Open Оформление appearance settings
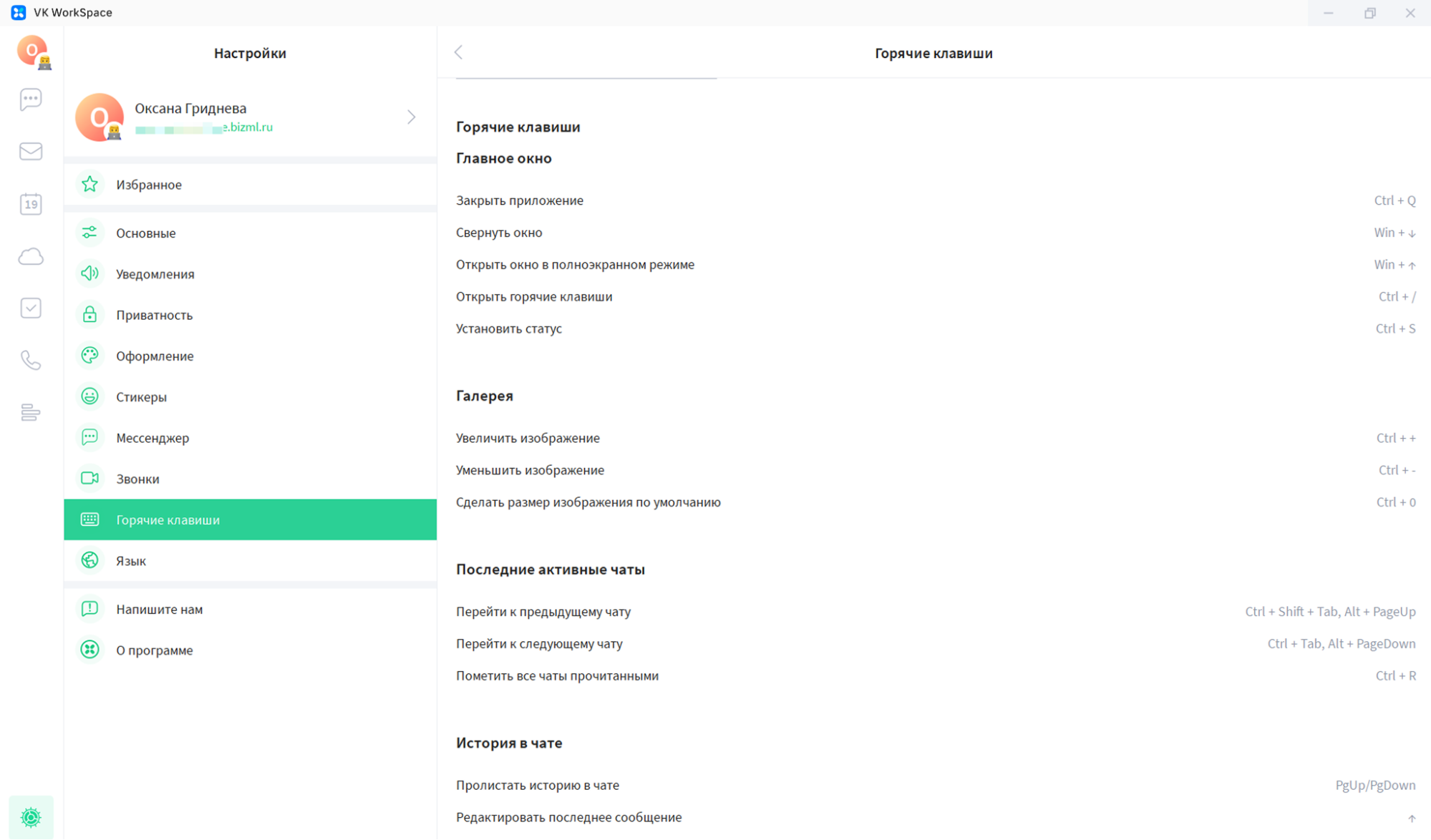 155,356
